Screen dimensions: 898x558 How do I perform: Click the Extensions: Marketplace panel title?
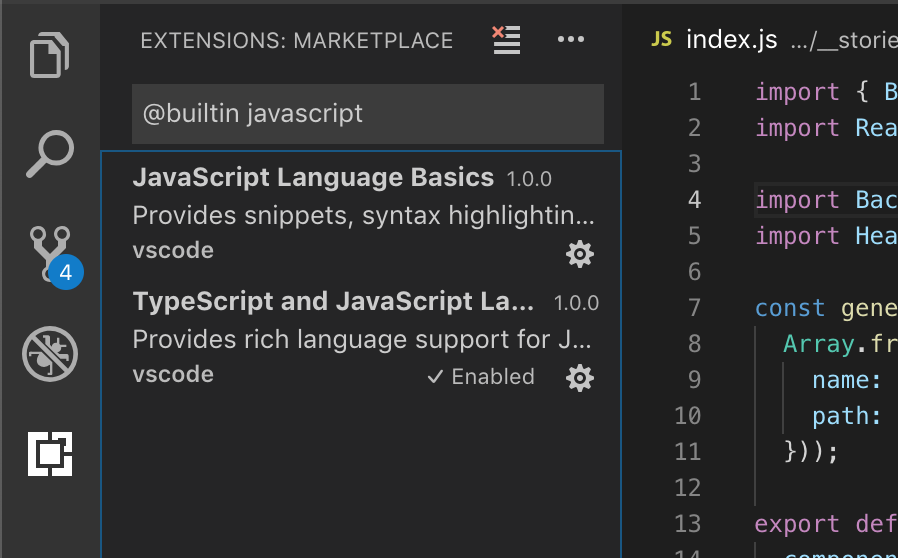(x=297, y=41)
